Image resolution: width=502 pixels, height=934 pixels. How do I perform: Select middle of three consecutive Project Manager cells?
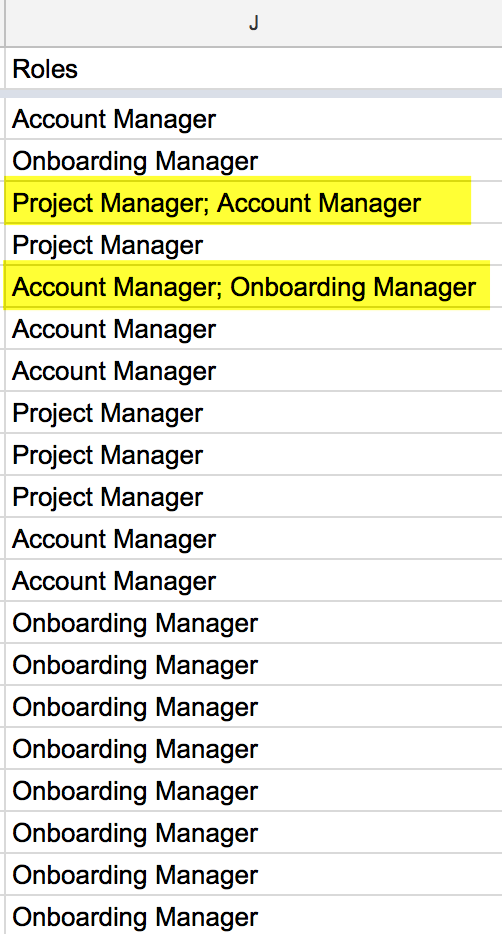tap(254, 455)
